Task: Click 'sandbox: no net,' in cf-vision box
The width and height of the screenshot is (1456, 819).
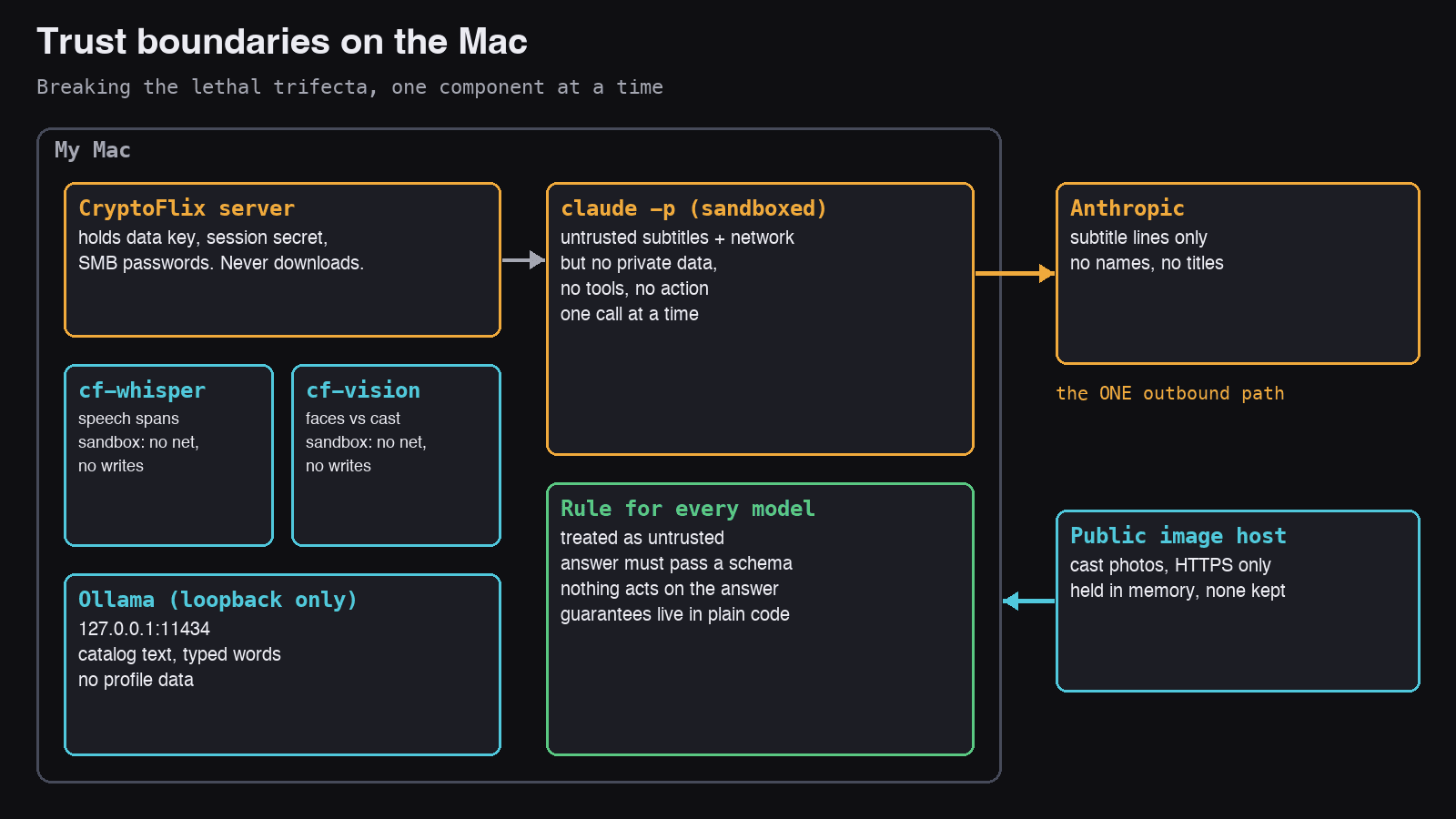Action: 366,442
